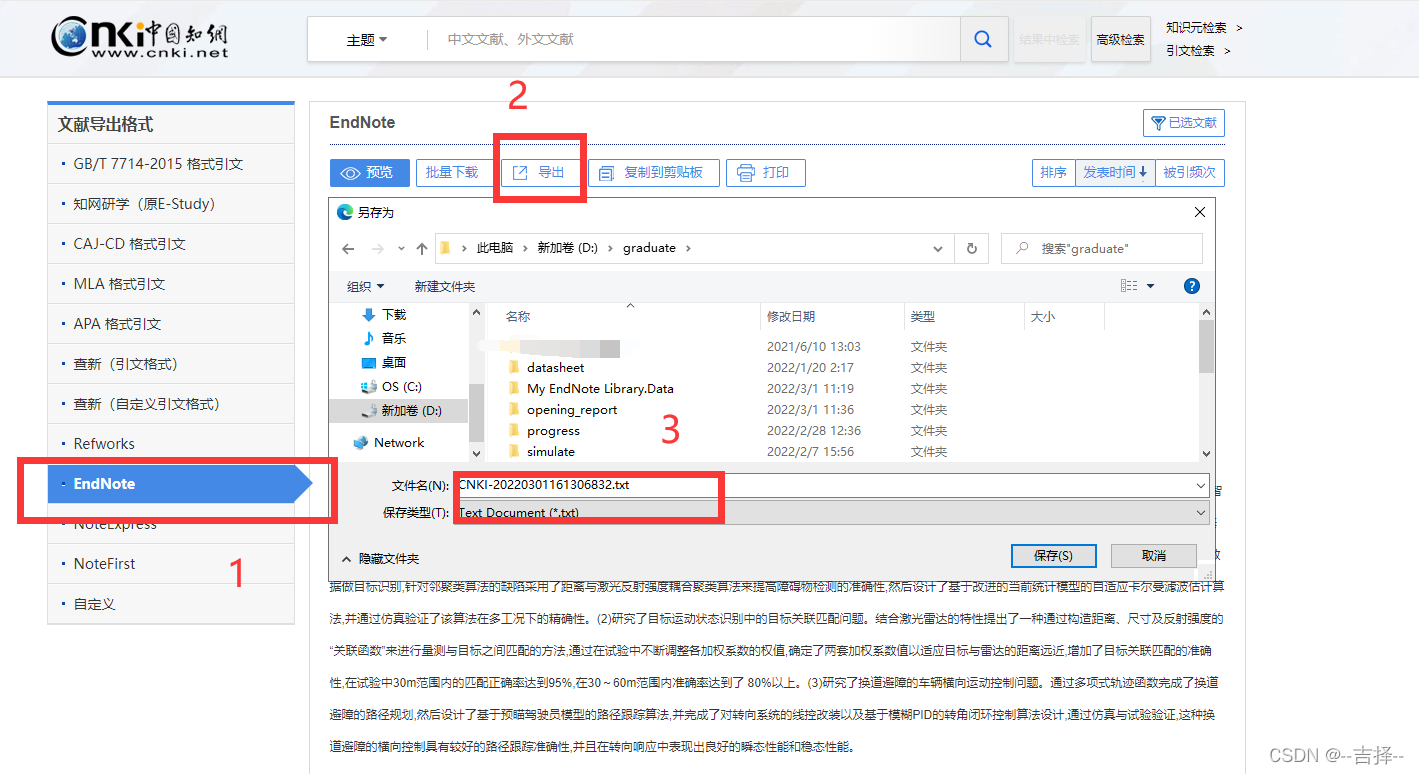1419x774 pixels.
Task: Open the 文件名 dropdown arrow
Action: tap(1200, 485)
